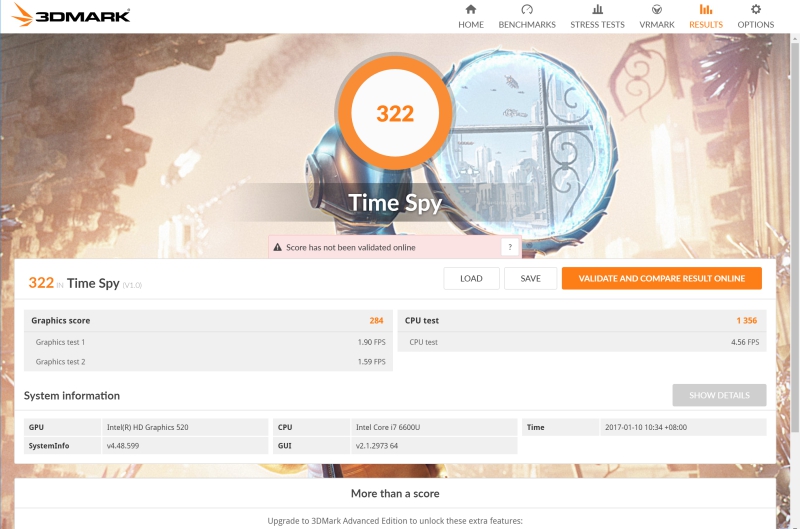Viewport: 800px width, 529px height.
Task: Click the 4.56 FPS value
Action: tap(745, 342)
